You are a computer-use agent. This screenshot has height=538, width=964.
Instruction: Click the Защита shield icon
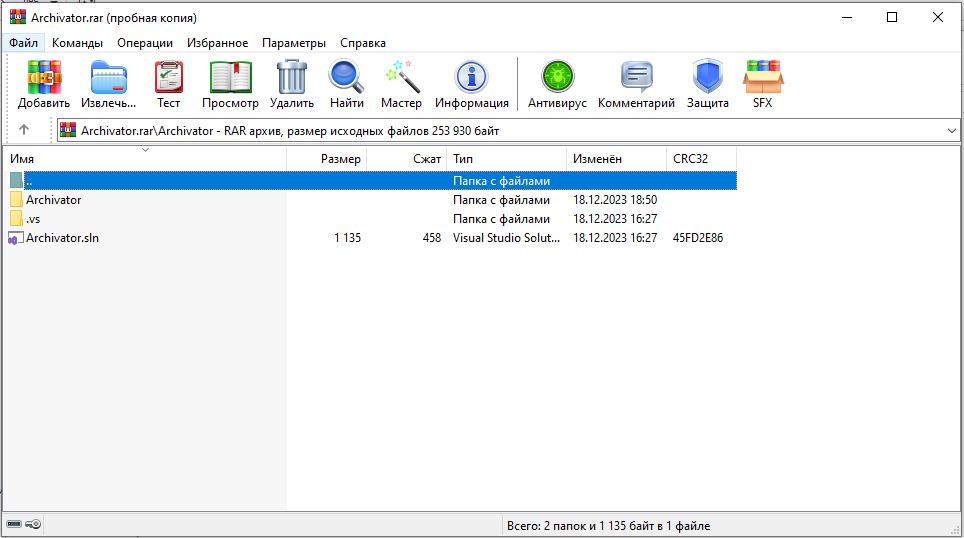[707, 77]
